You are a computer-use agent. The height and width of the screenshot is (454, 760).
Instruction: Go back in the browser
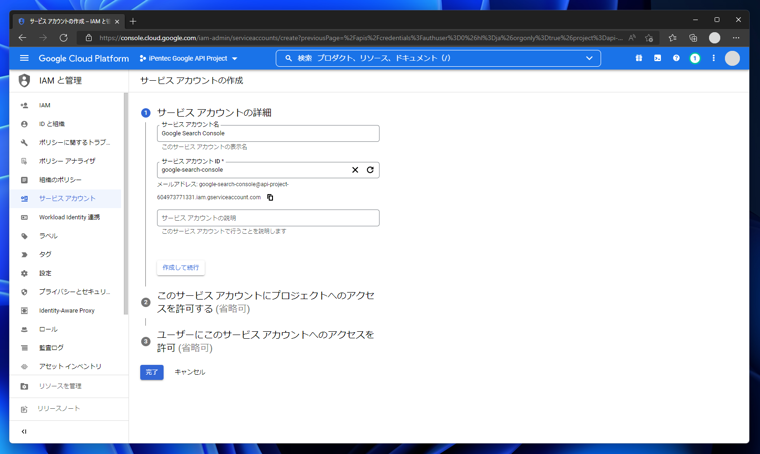(22, 38)
